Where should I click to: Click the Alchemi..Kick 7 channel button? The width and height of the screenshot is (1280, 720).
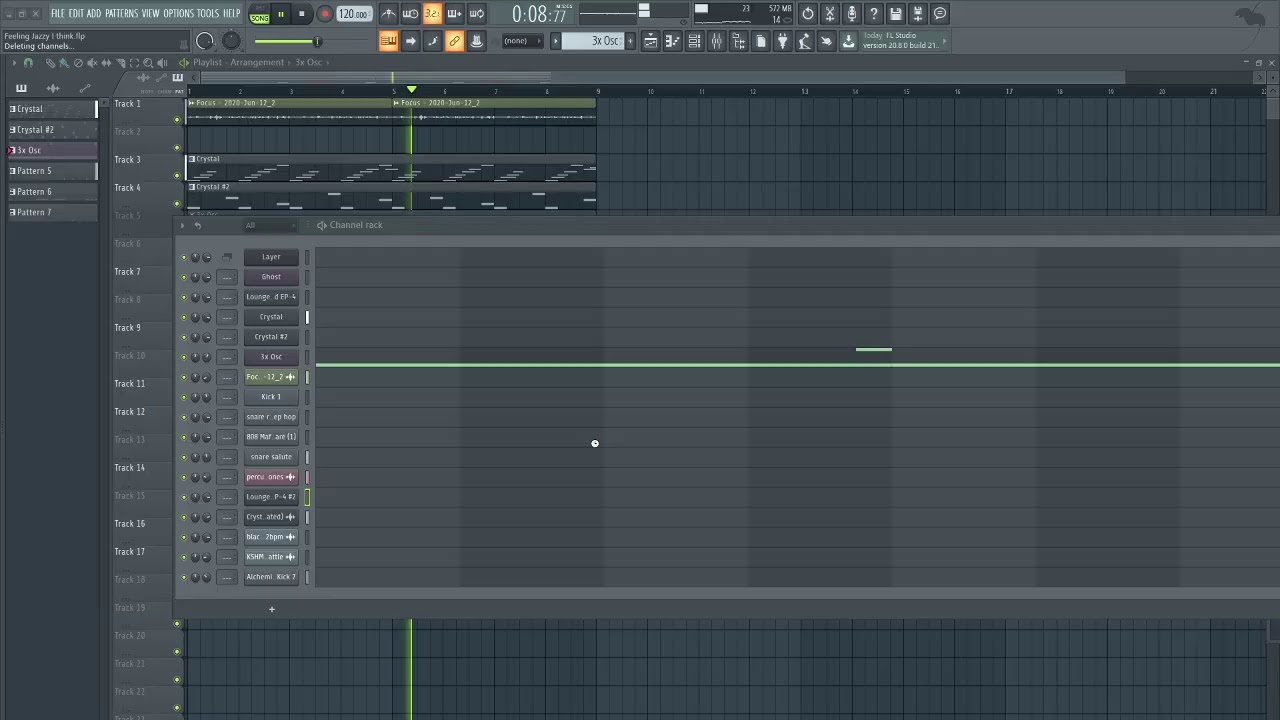point(271,577)
